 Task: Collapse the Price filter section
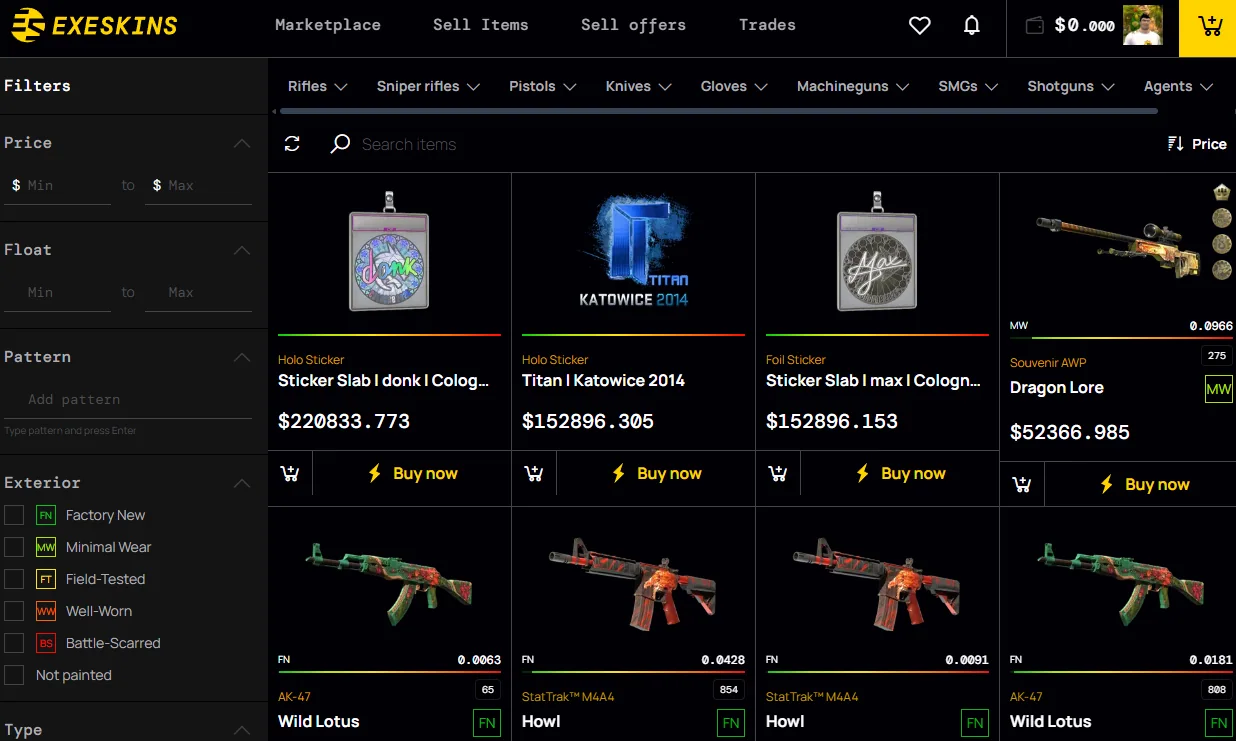pyautogui.click(x=242, y=143)
